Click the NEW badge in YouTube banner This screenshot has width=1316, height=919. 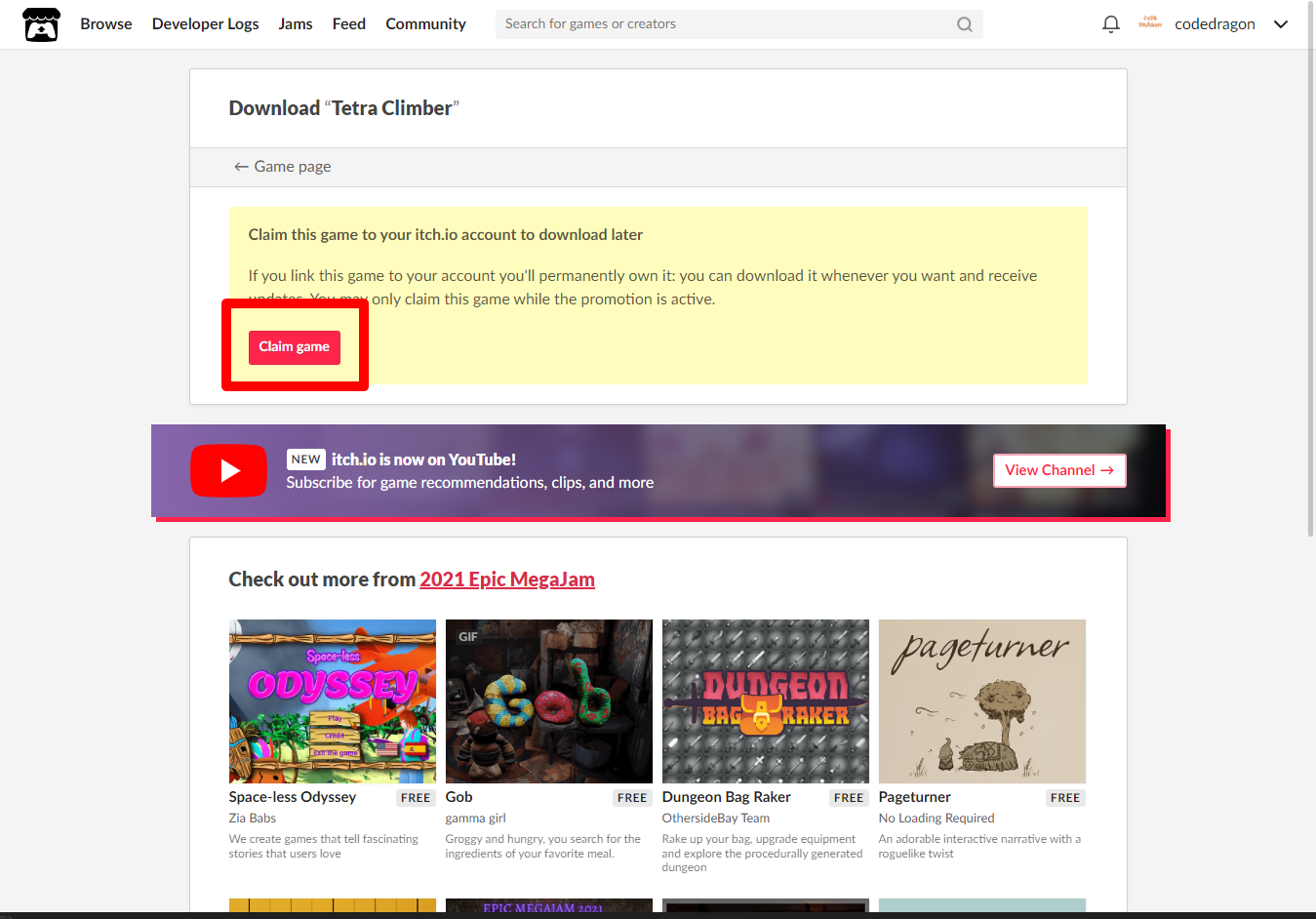306,459
